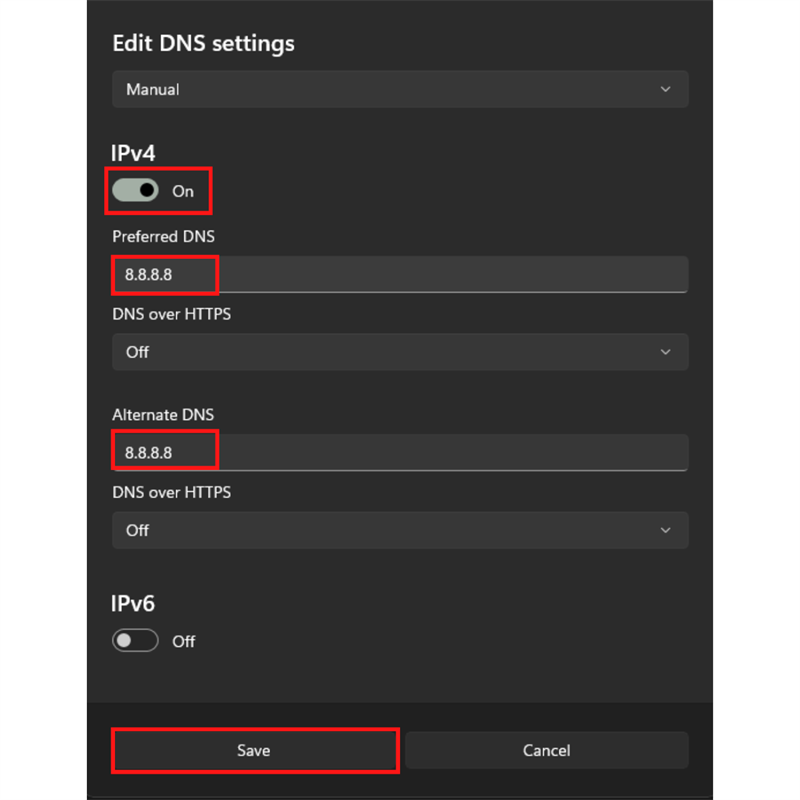Click chevron arrow of Preferred DNS HTTPS dropdown

pos(666,352)
